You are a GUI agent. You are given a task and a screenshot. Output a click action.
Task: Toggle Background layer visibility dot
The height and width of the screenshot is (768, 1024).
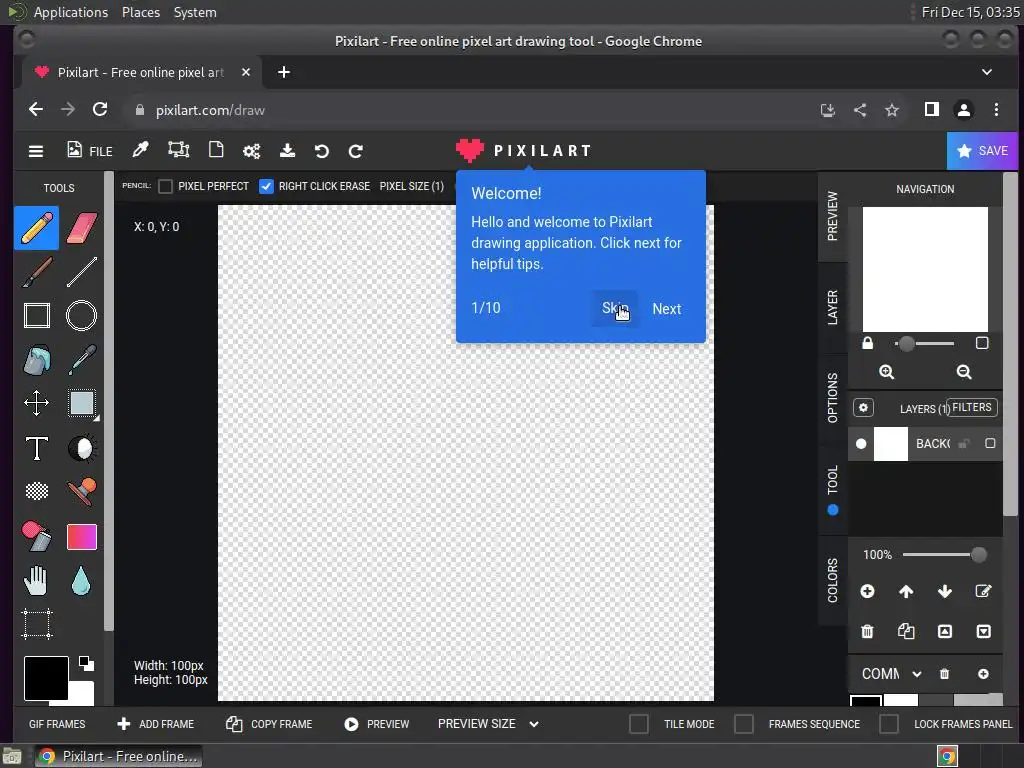pyautogui.click(x=861, y=443)
